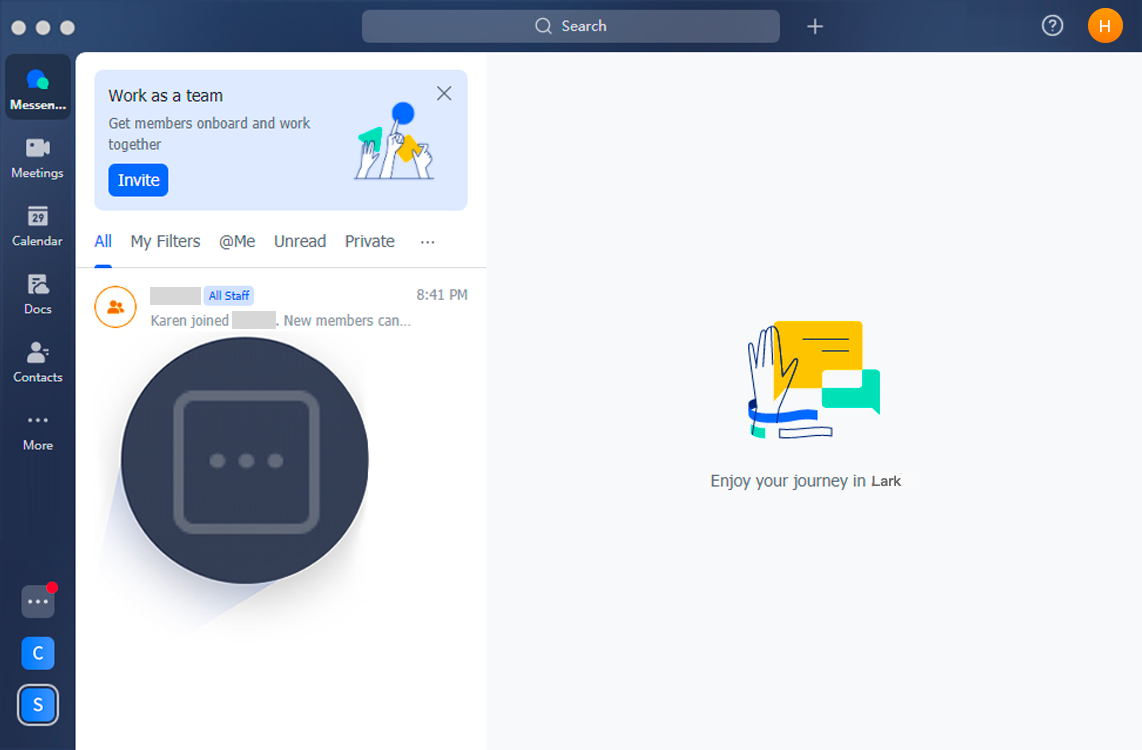
Task: Switch to My Filters tab
Action: pos(165,241)
